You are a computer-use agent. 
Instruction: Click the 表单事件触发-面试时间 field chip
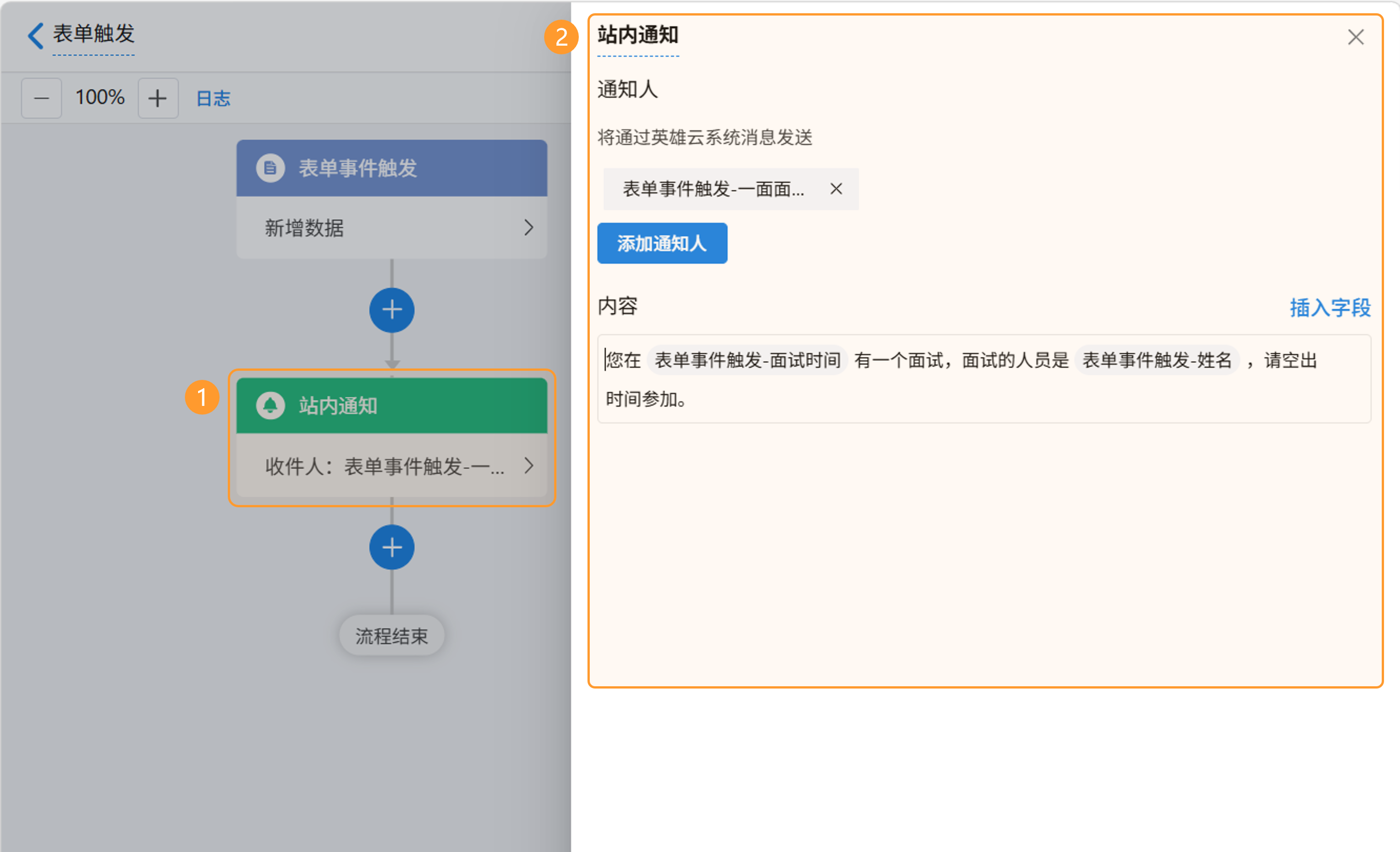tap(747, 360)
